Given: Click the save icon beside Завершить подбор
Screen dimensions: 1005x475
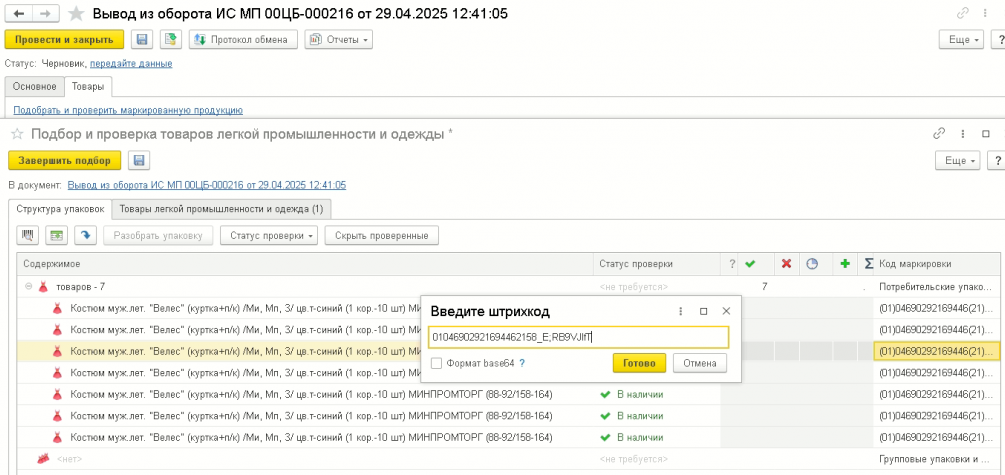Looking at the screenshot, I should coord(139,160).
